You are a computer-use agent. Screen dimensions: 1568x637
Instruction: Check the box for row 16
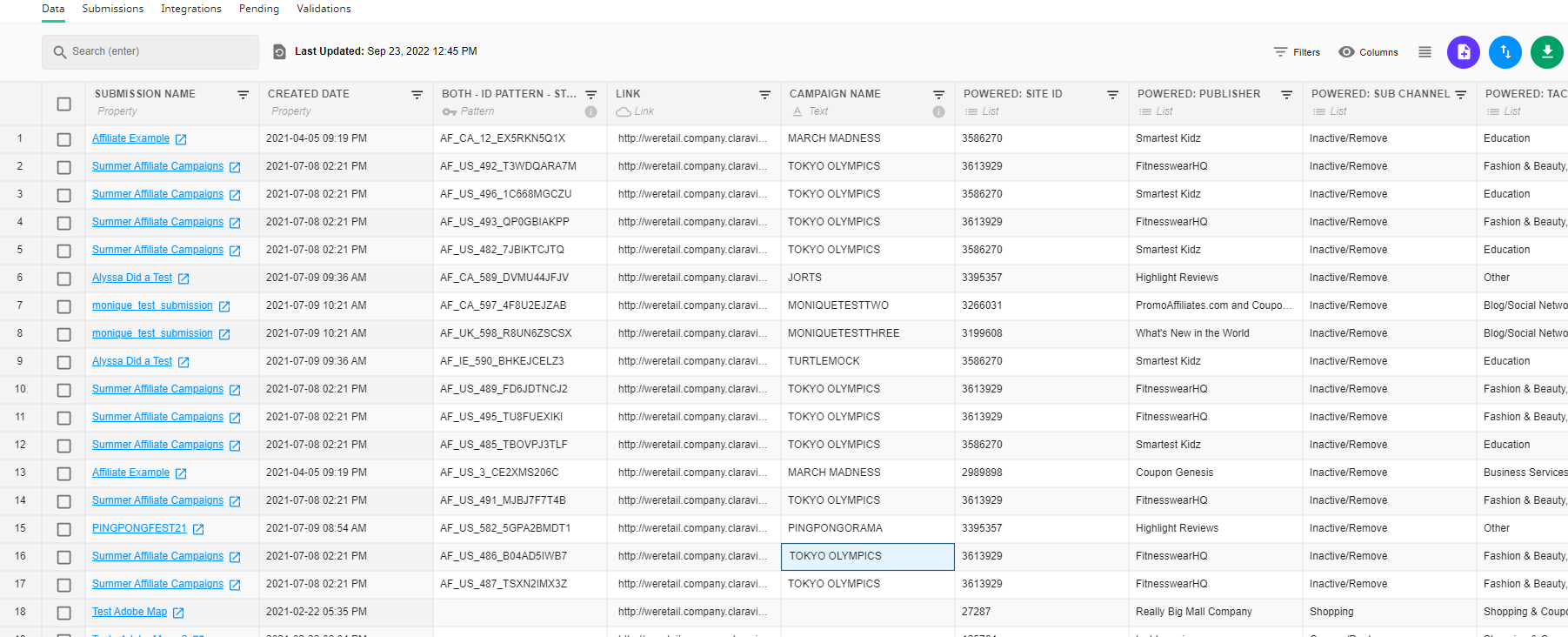click(x=63, y=557)
